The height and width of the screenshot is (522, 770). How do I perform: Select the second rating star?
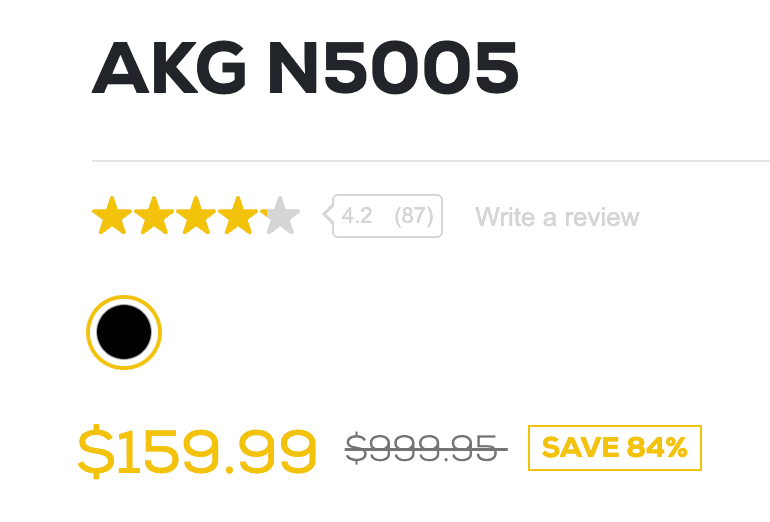pyautogui.click(x=154, y=216)
